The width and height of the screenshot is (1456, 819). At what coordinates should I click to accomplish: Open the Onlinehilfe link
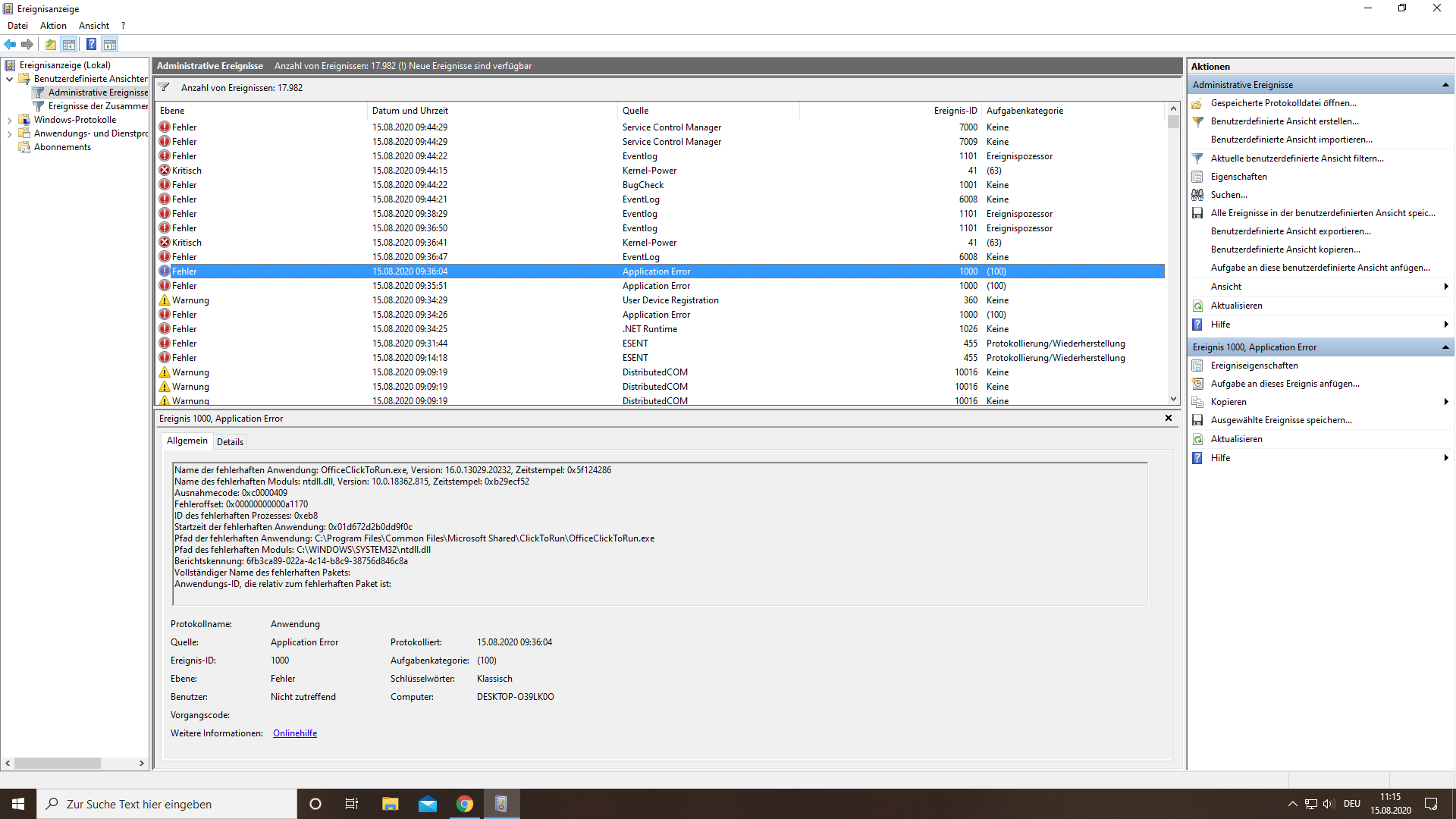(295, 733)
